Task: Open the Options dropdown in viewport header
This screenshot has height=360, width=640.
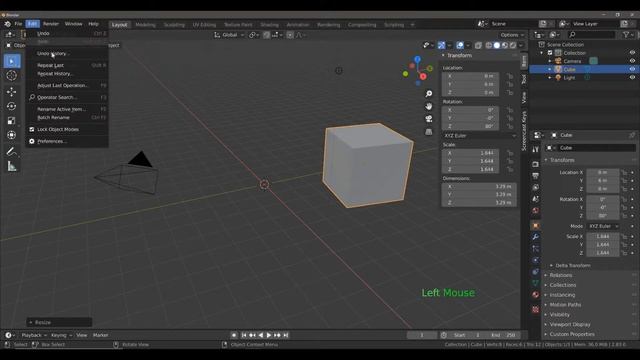Action: click(512, 35)
